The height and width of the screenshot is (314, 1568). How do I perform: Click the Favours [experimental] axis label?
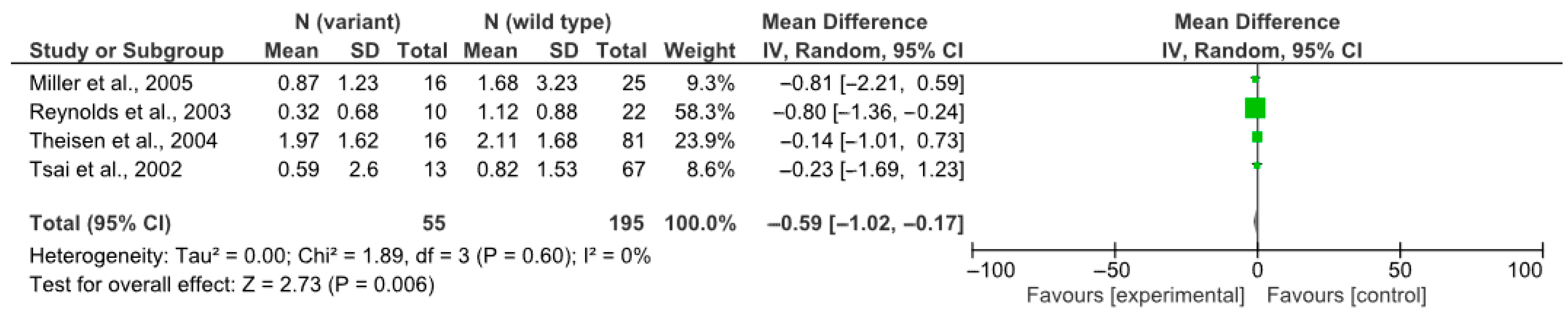pos(1135,296)
